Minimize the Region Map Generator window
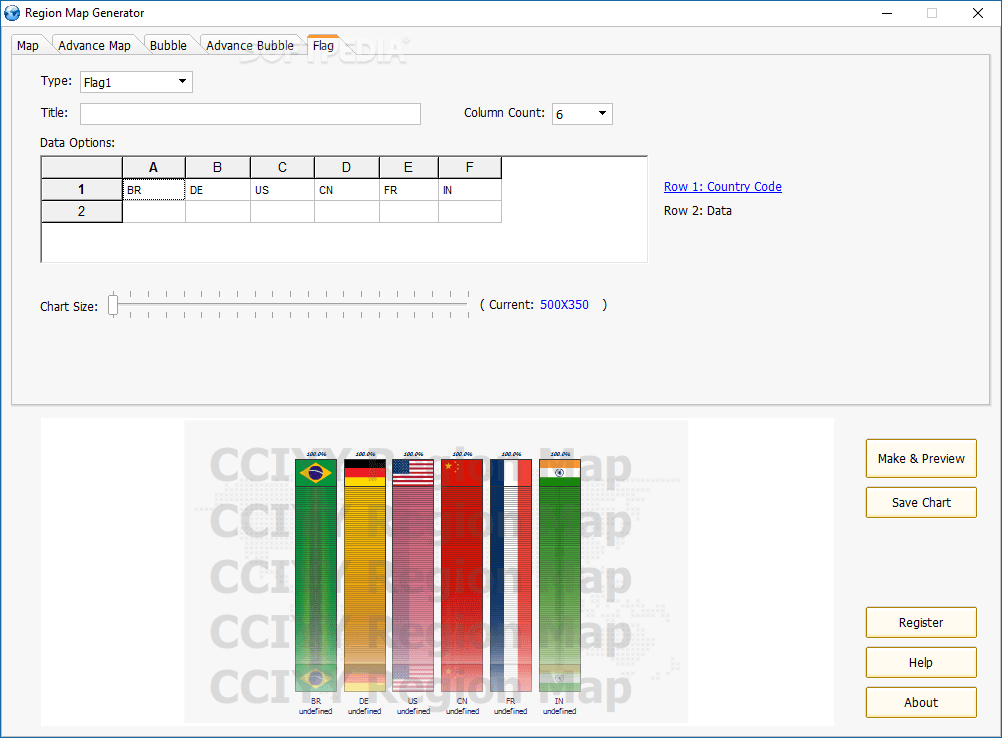Viewport: 1002px width, 738px height. pyautogui.click(x=887, y=13)
